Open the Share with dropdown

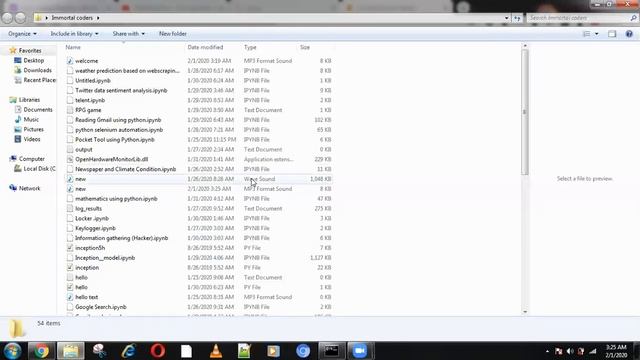(x=129, y=34)
